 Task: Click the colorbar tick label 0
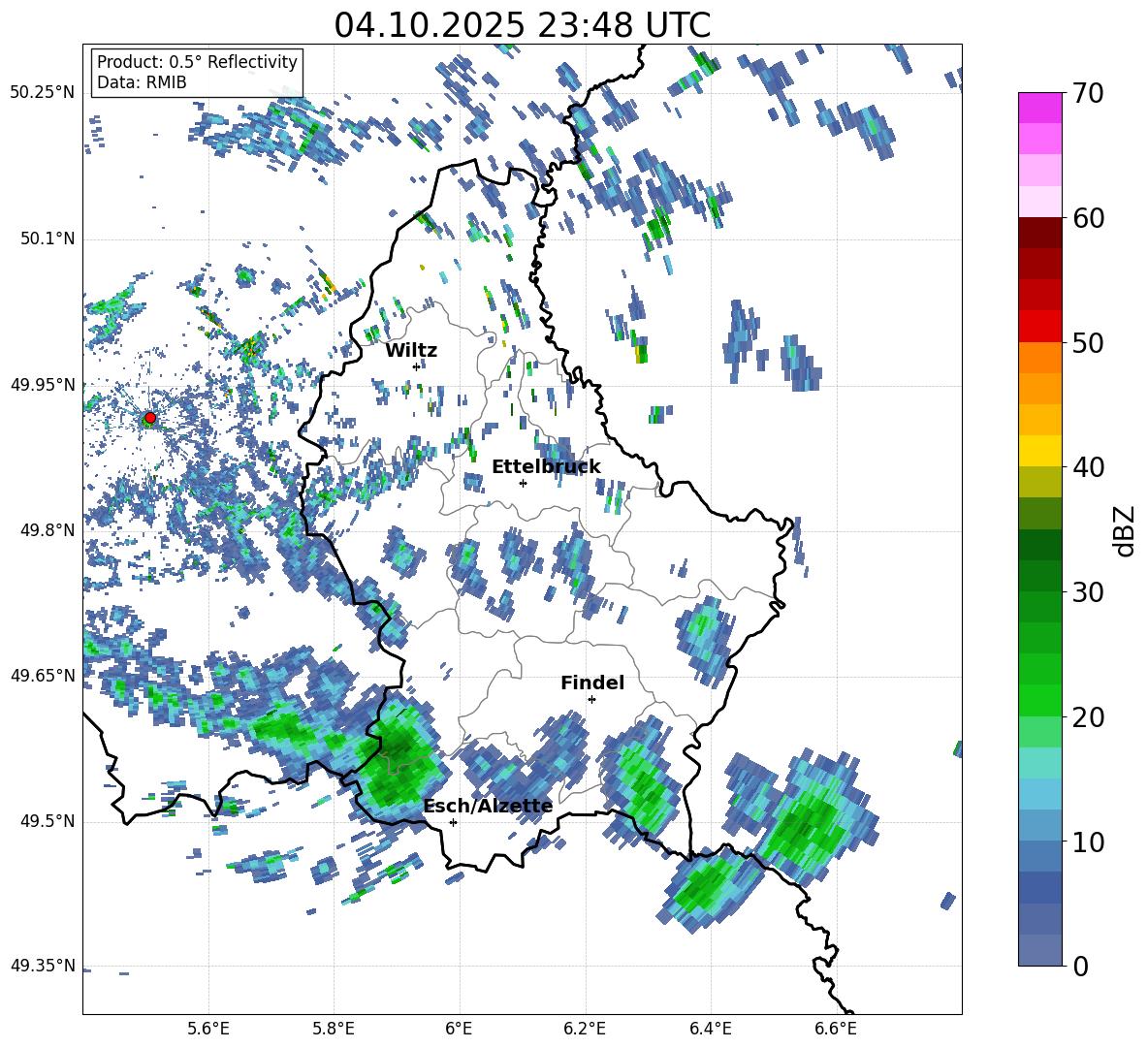point(1080,966)
